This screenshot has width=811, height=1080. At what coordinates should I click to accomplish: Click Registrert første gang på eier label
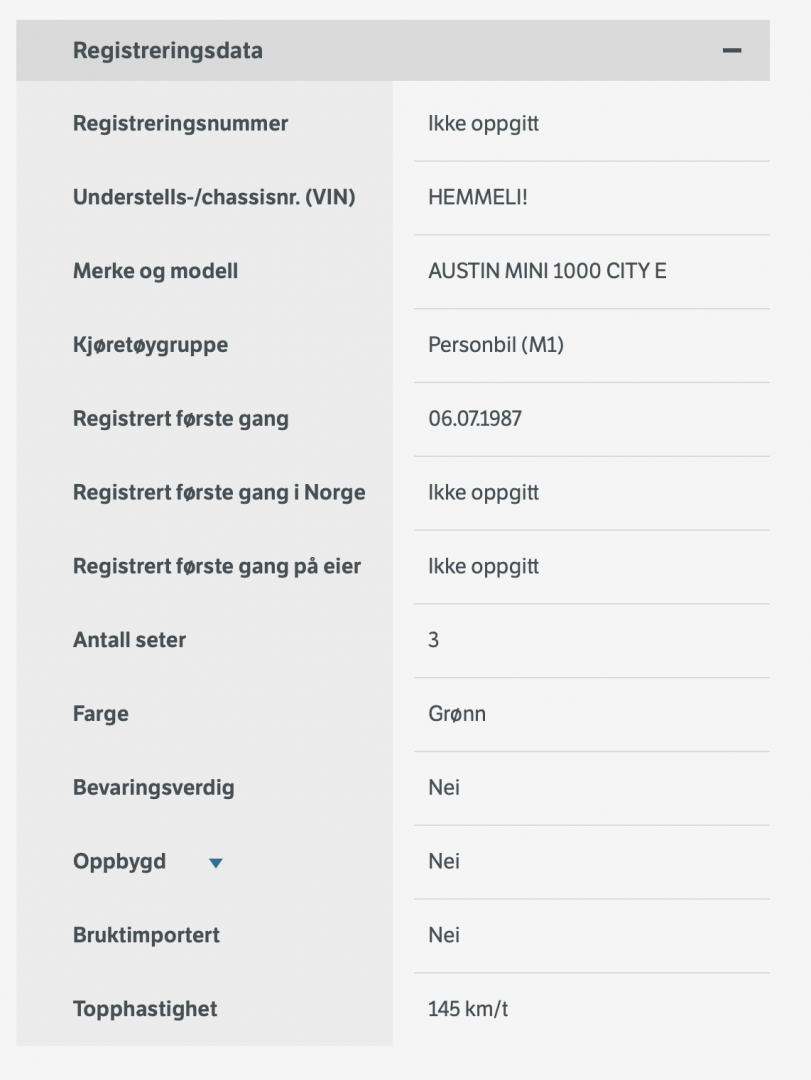pyautogui.click(x=217, y=566)
